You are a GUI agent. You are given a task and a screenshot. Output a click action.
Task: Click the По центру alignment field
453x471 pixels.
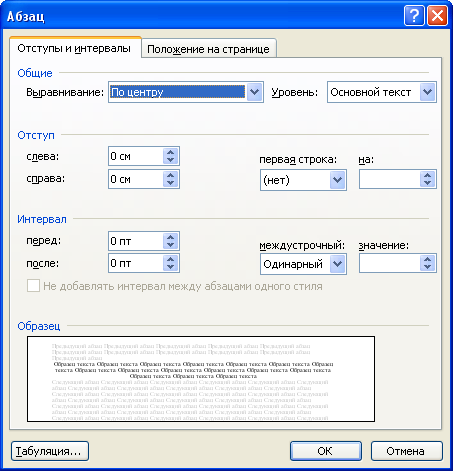(177, 92)
